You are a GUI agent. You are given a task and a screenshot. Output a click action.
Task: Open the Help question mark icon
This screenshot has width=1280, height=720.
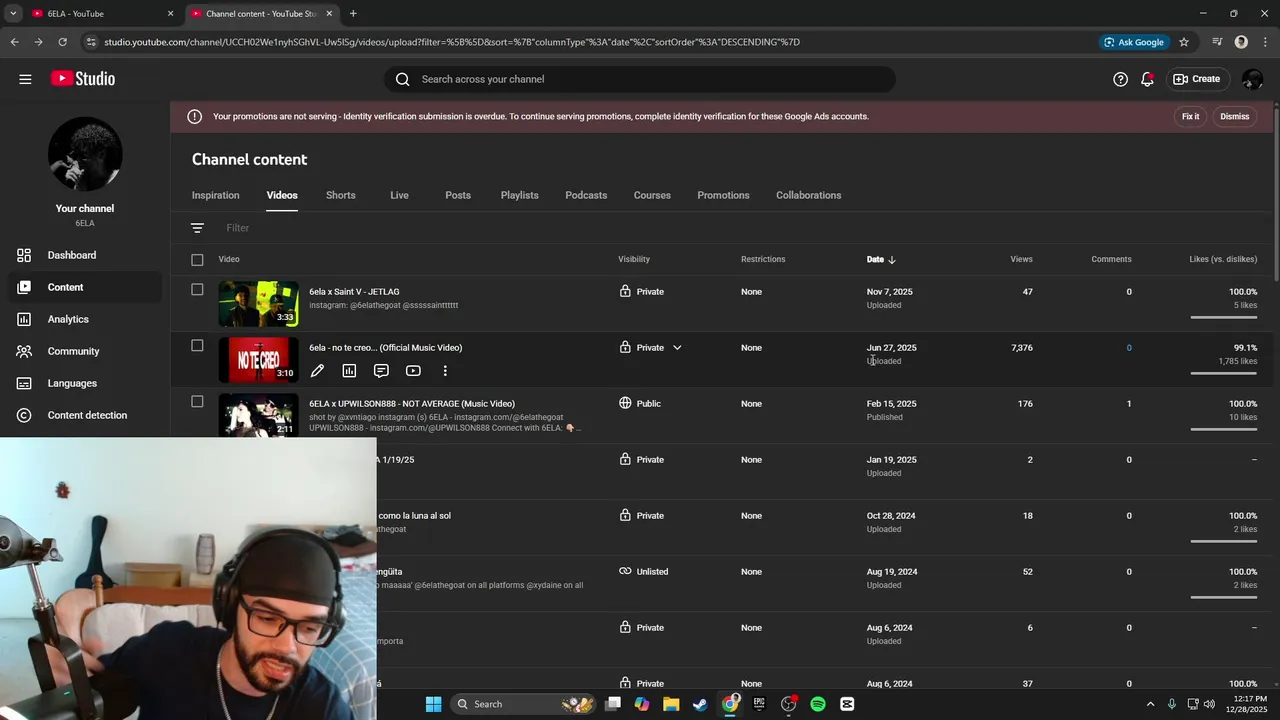[x=1120, y=79]
